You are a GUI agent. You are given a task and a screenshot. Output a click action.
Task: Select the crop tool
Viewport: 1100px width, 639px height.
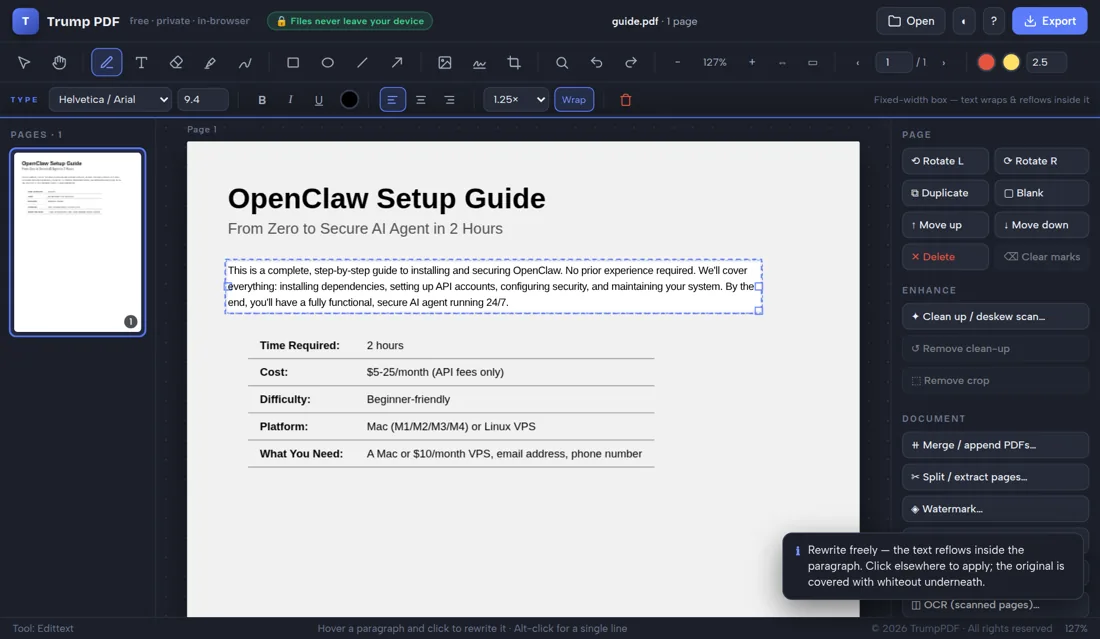(x=514, y=62)
